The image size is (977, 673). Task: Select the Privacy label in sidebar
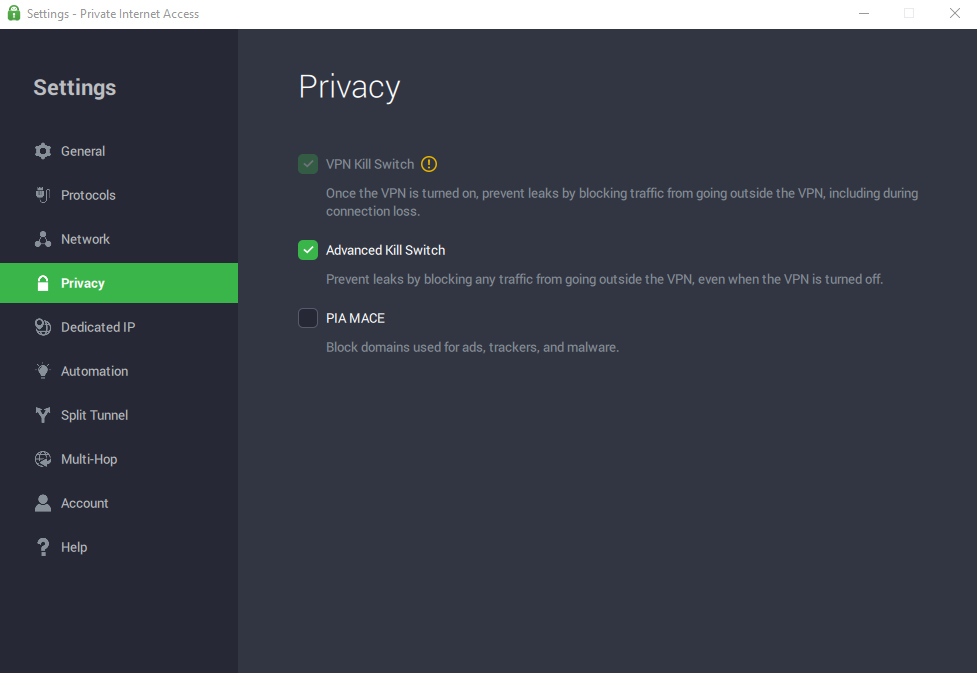pos(83,283)
